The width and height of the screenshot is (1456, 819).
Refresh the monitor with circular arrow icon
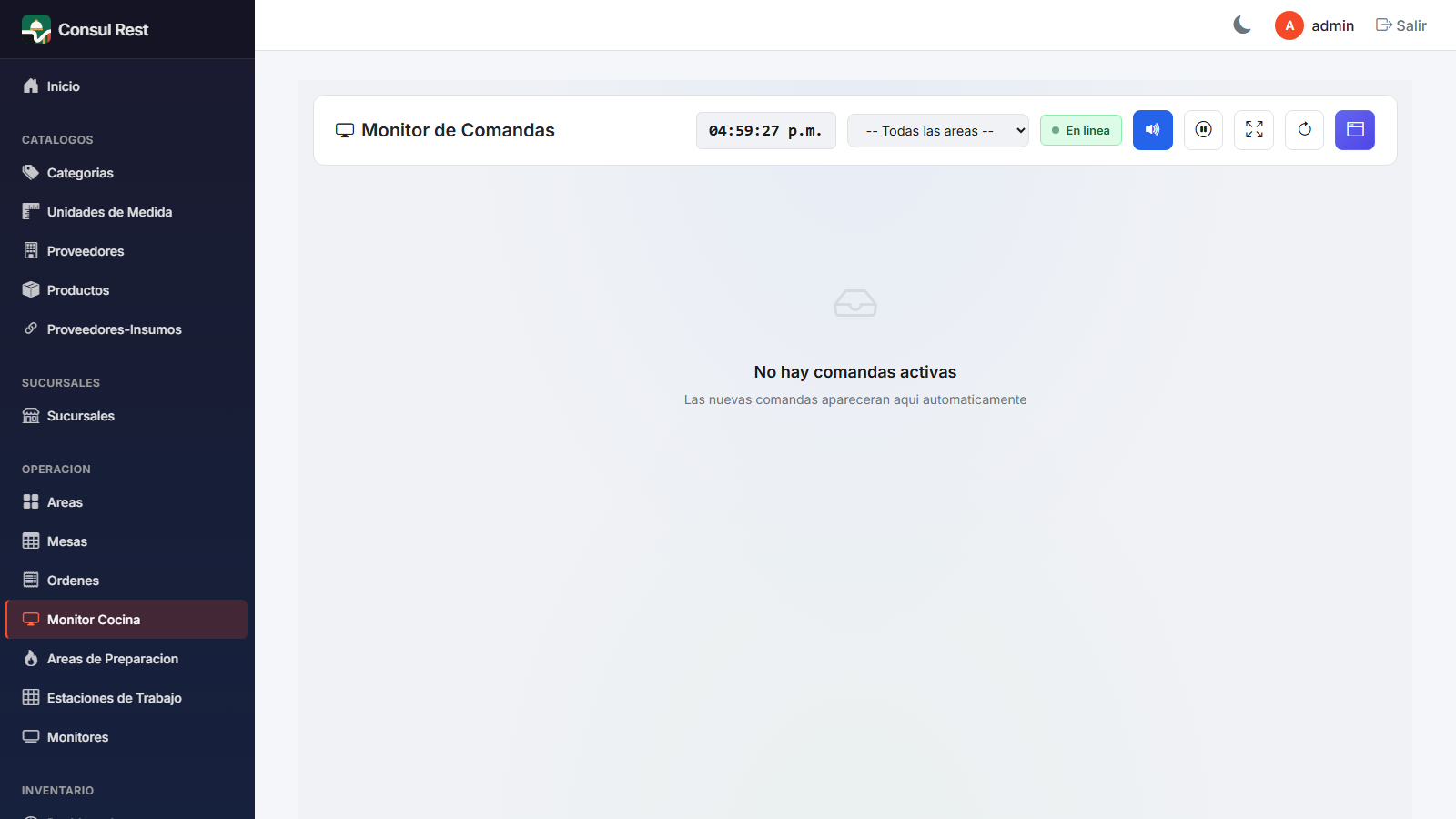[x=1304, y=130]
